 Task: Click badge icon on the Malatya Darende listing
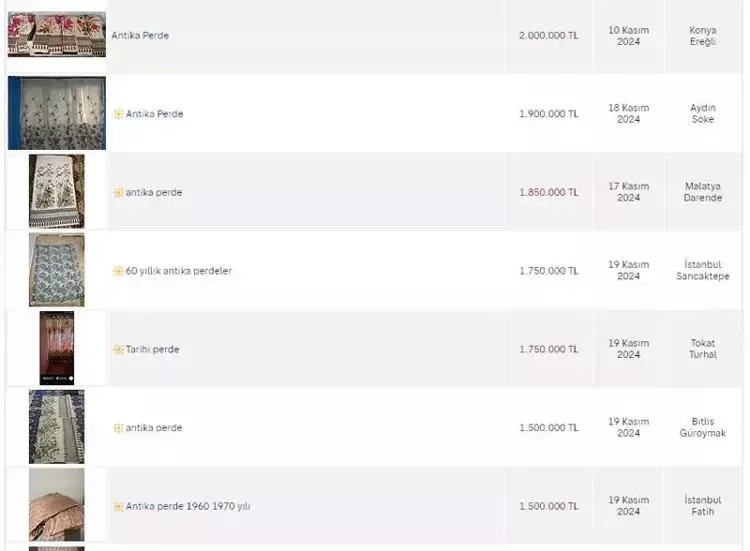(118, 192)
